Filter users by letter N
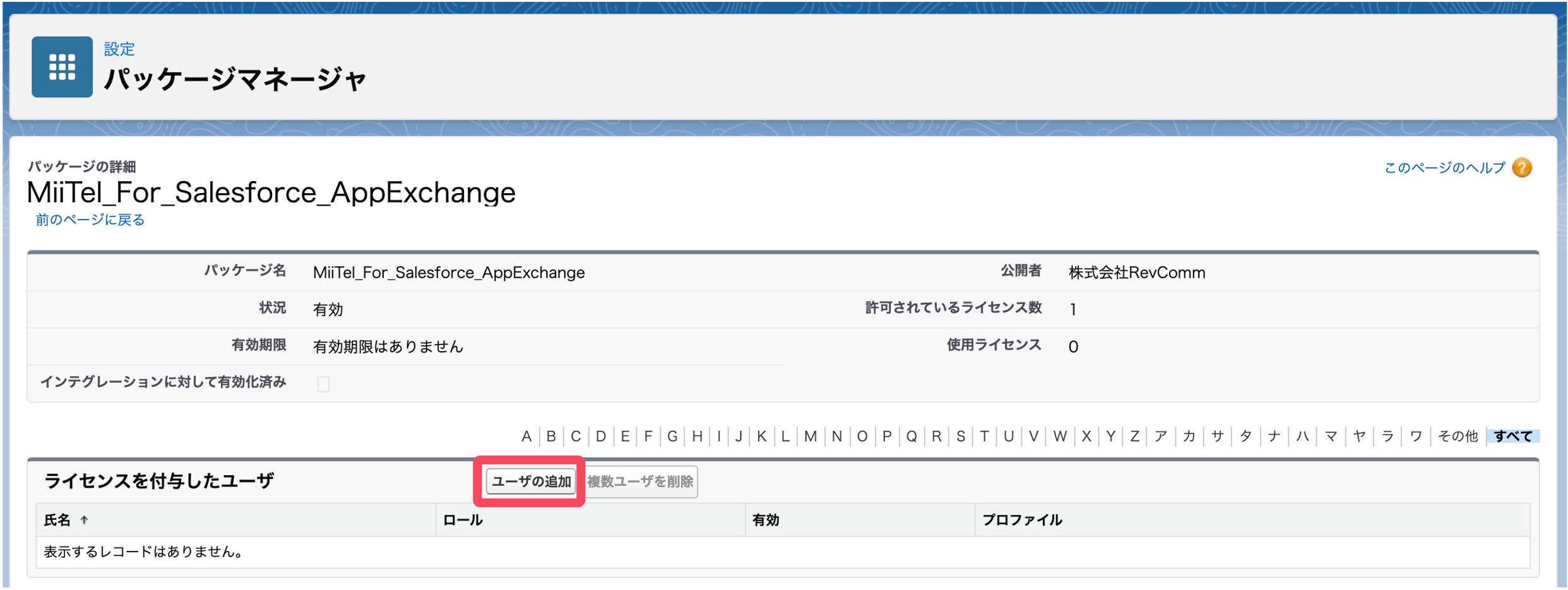 (x=837, y=436)
